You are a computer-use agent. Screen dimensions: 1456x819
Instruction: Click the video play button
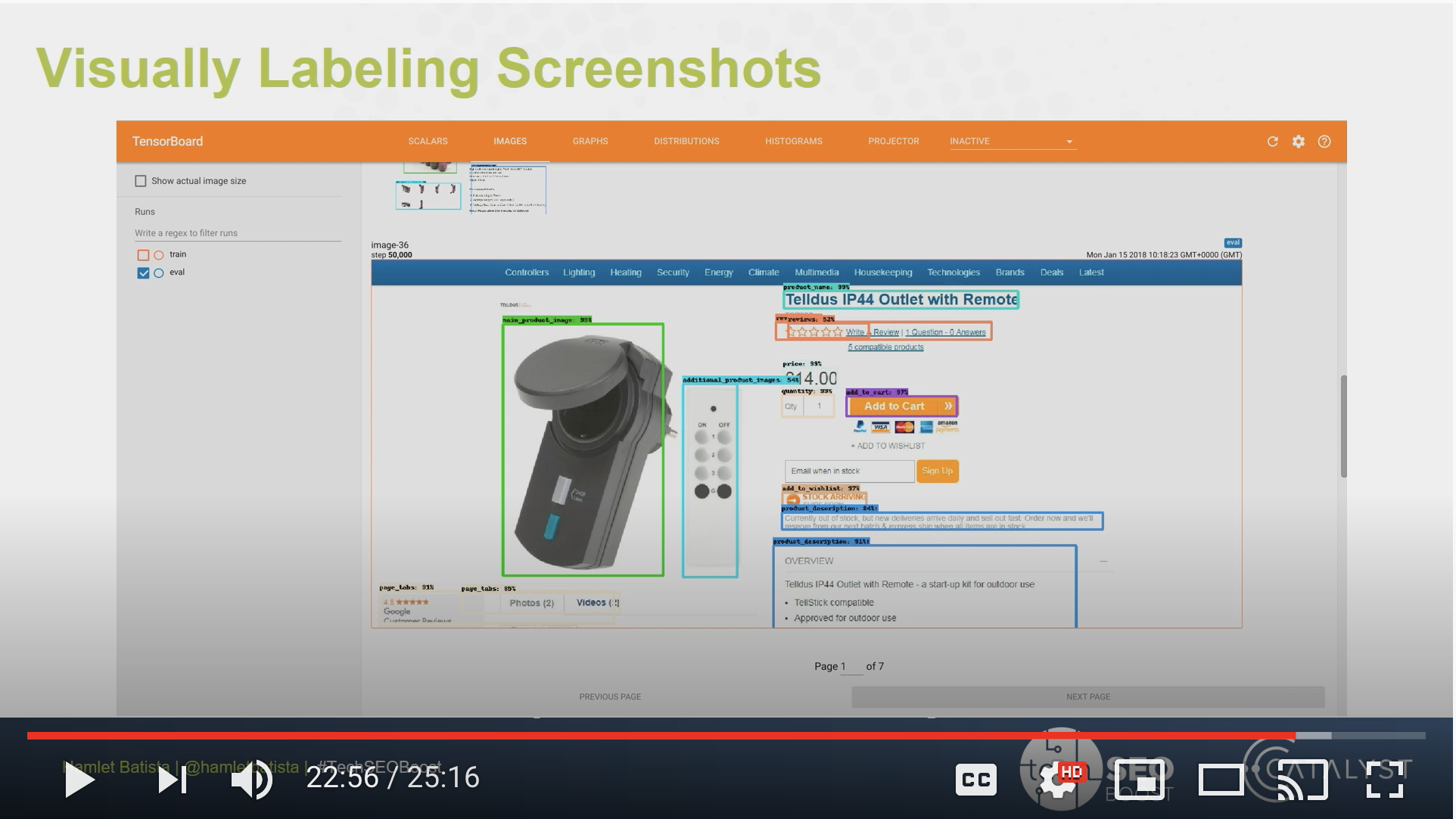click(79, 780)
